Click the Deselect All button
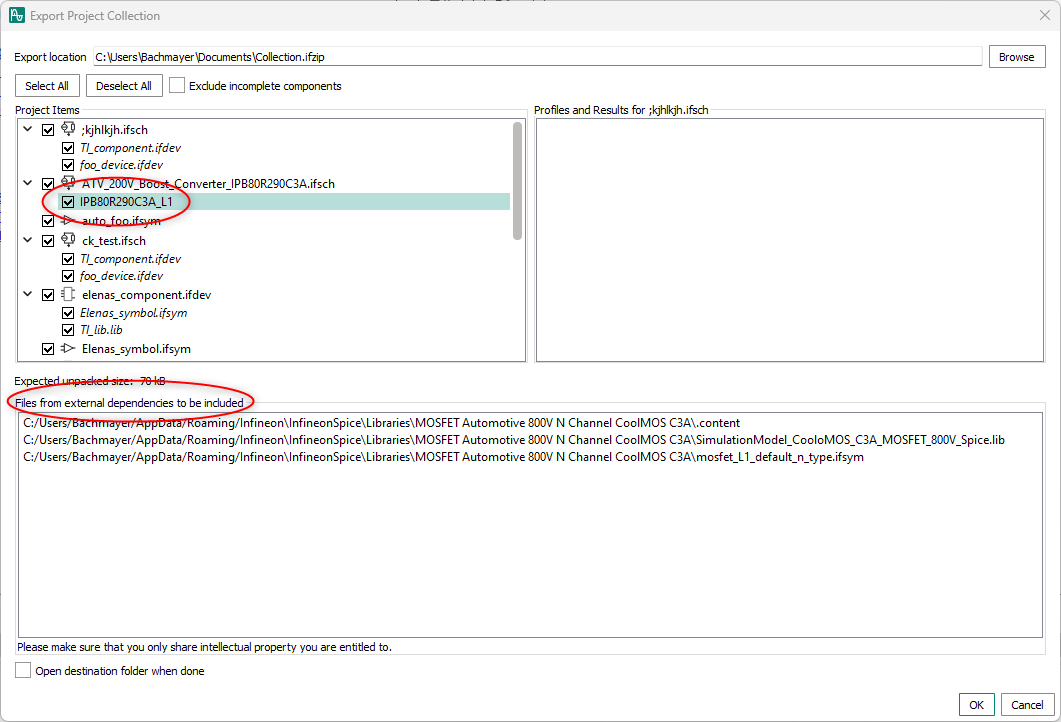This screenshot has height=722, width=1061. [x=124, y=86]
